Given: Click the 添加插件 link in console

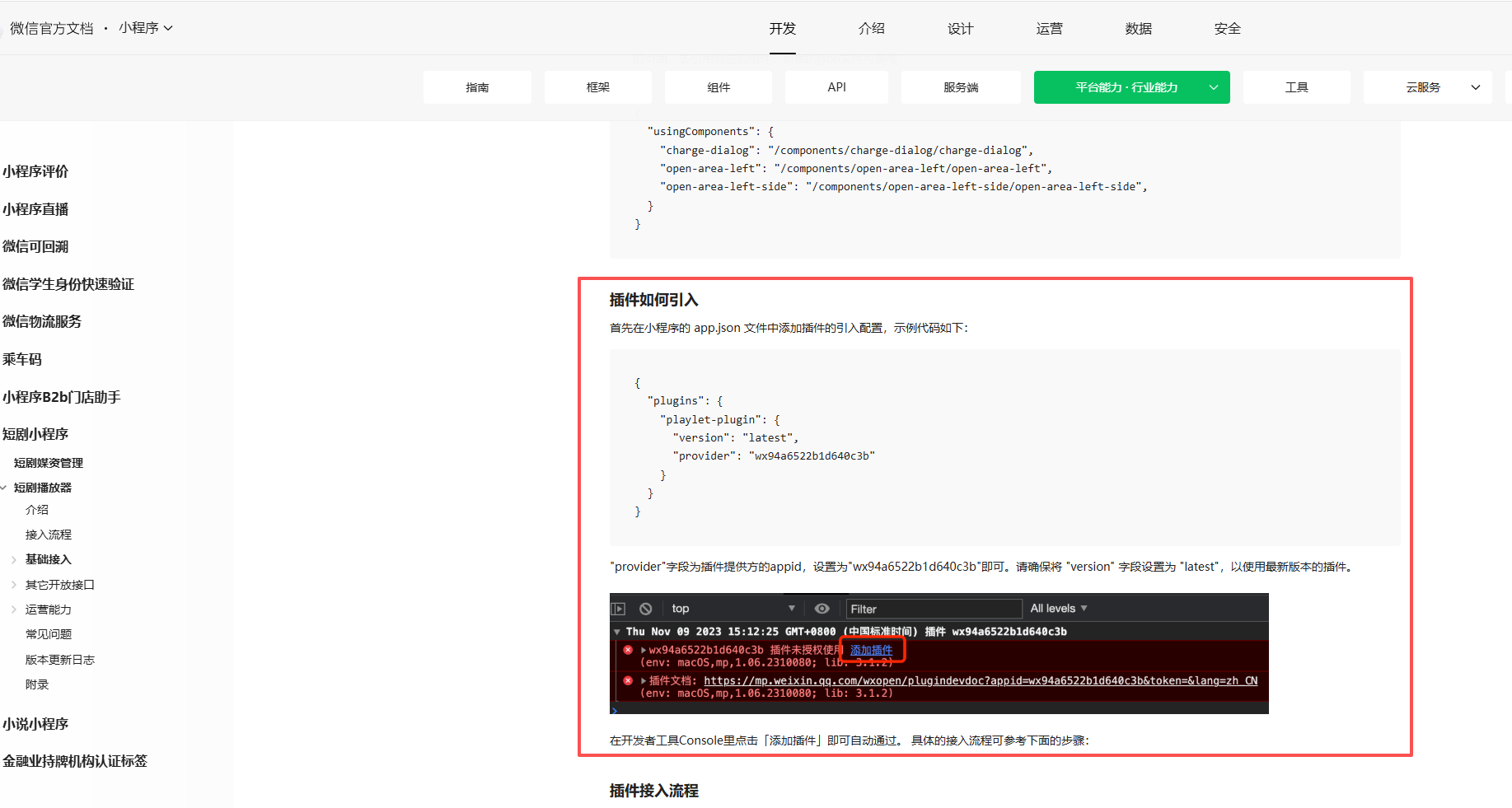Looking at the screenshot, I should [871, 650].
